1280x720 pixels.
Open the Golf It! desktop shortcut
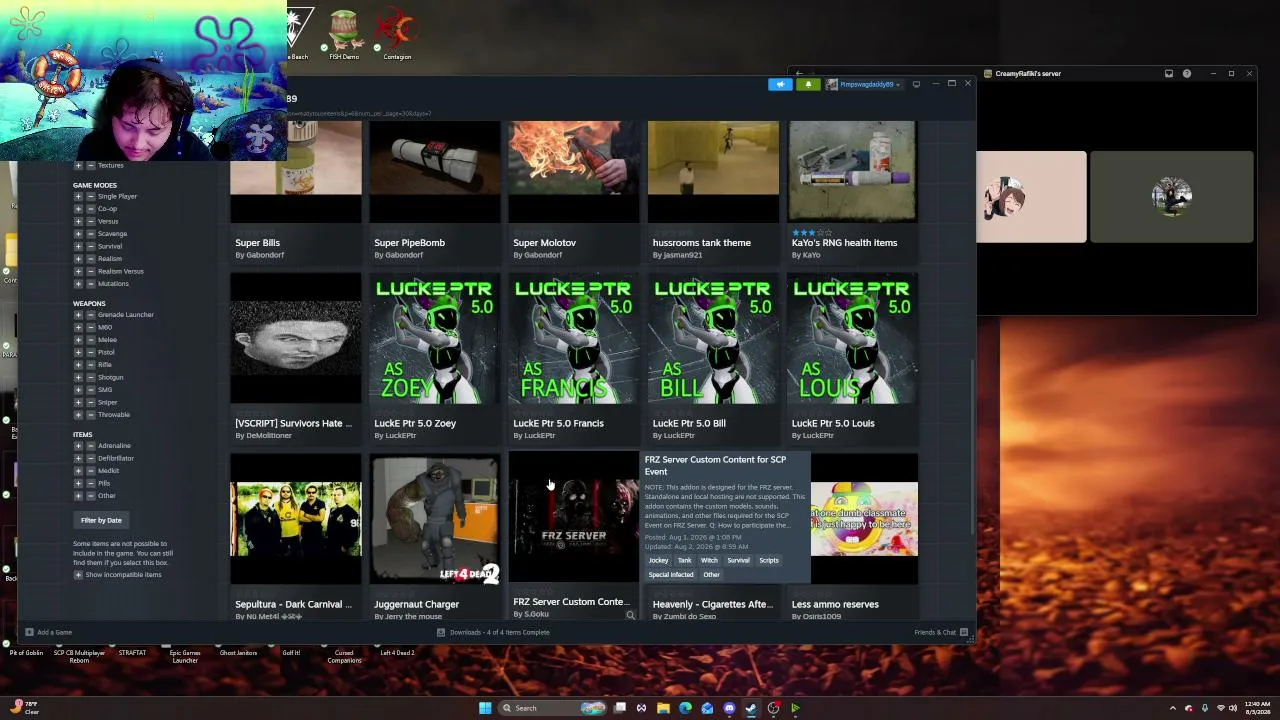click(x=291, y=653)
